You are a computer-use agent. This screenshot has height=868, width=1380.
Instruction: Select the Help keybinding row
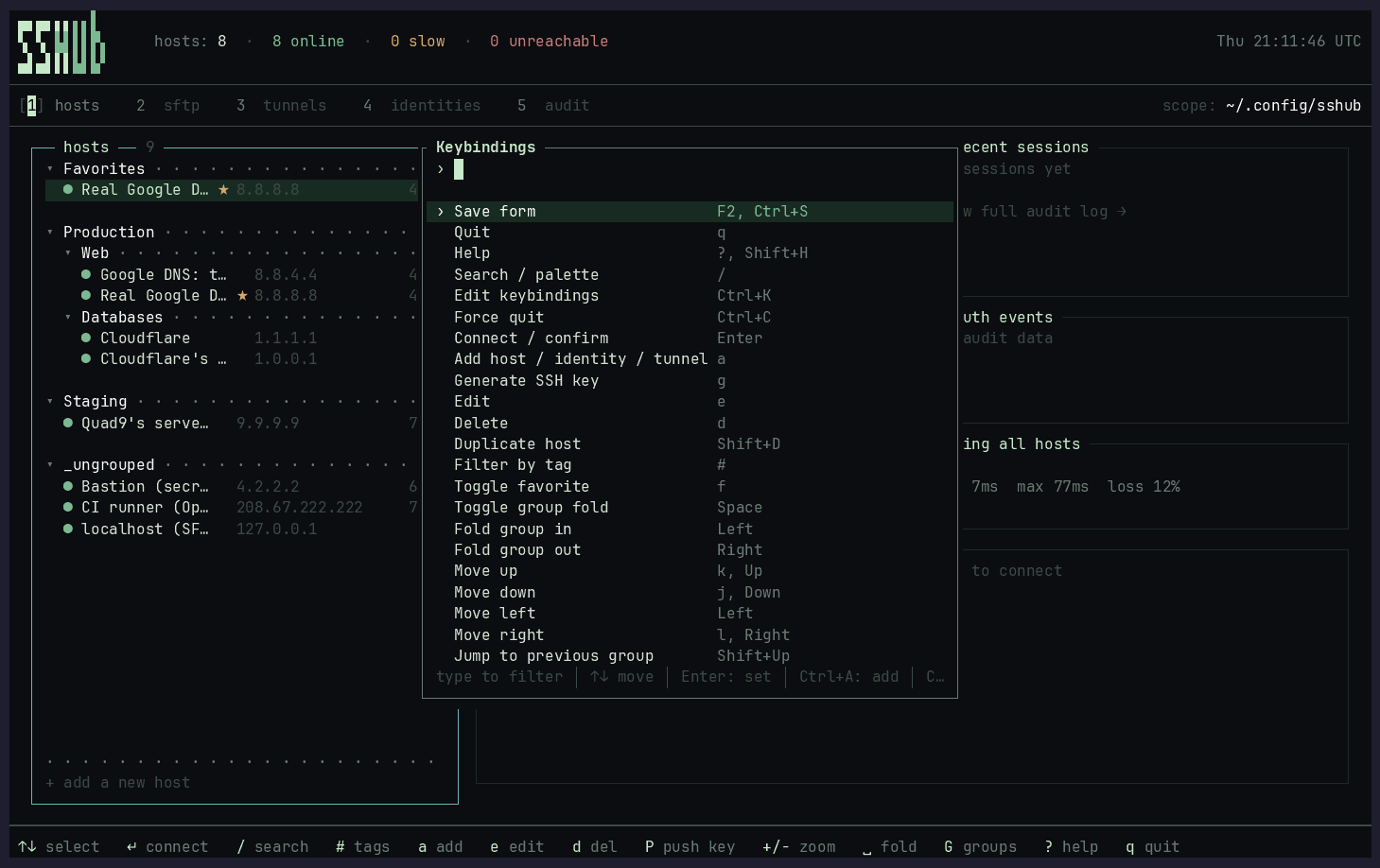pyautogui.click(x=690, y=253)
